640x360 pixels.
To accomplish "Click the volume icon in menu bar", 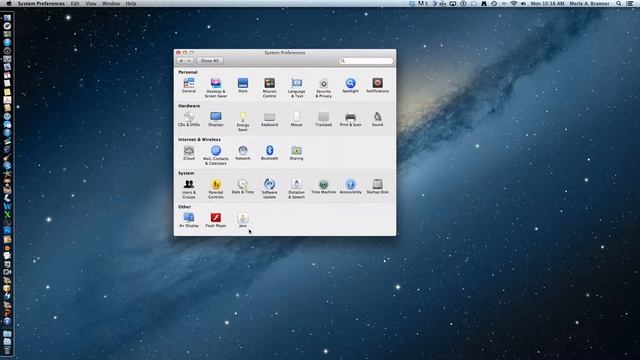I will pos(523,3).
